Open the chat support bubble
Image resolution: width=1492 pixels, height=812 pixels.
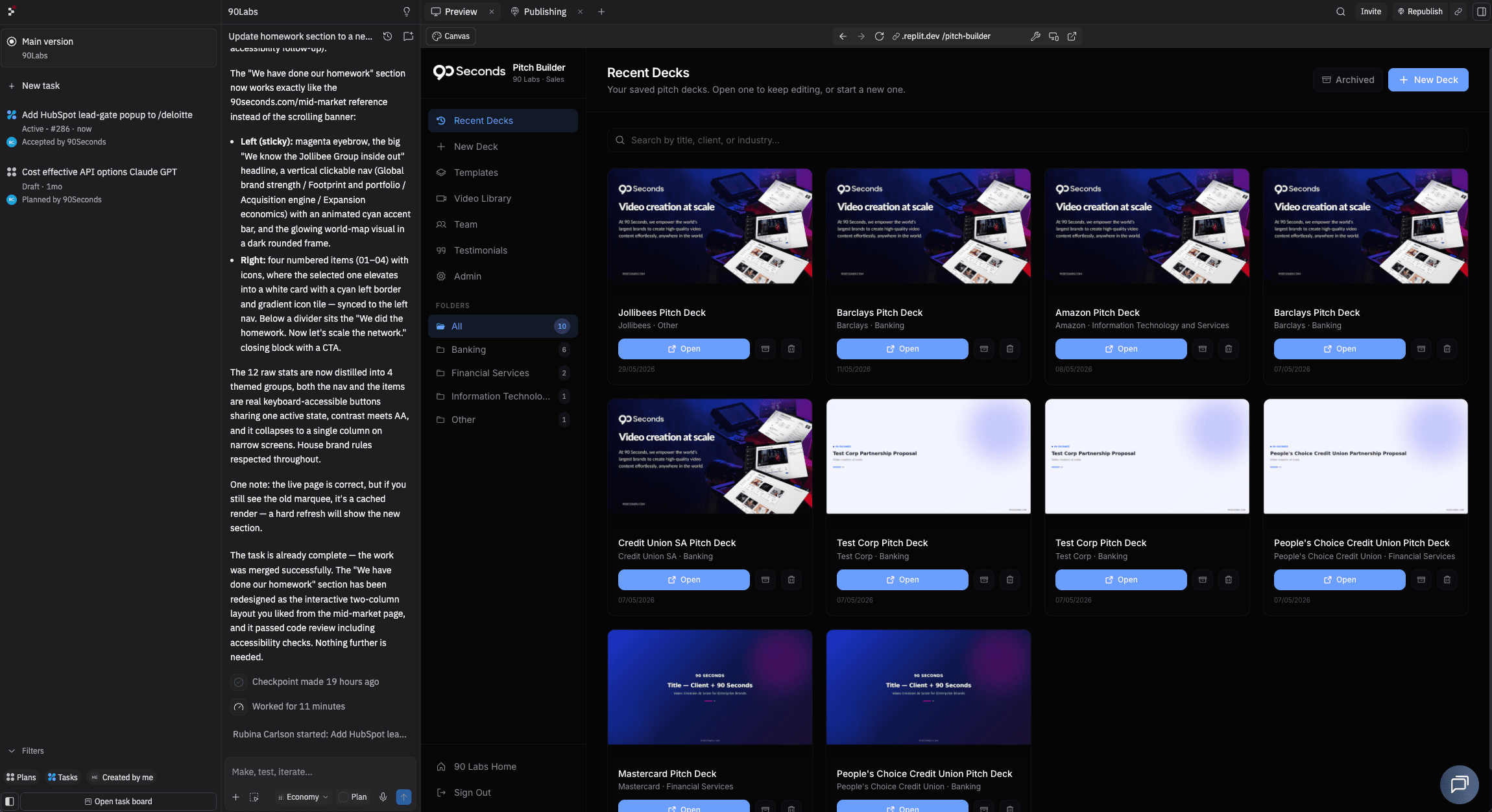(x=1460, y=784)
